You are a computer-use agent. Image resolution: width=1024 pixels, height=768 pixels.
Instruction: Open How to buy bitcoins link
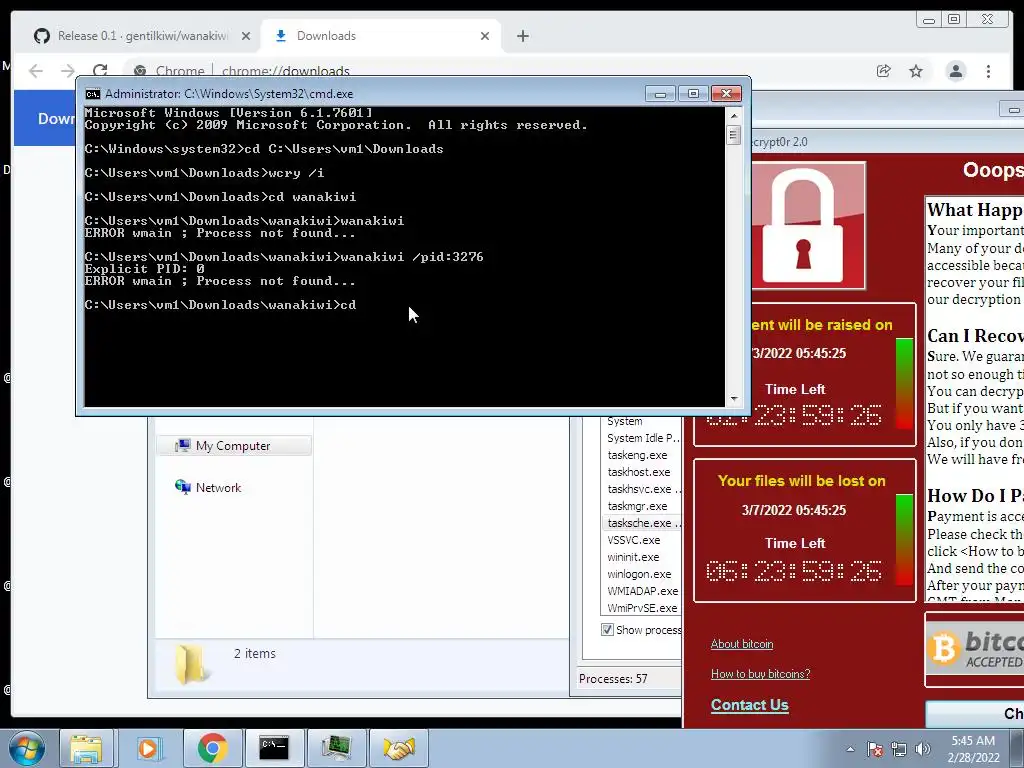click(x=760, y=674)
